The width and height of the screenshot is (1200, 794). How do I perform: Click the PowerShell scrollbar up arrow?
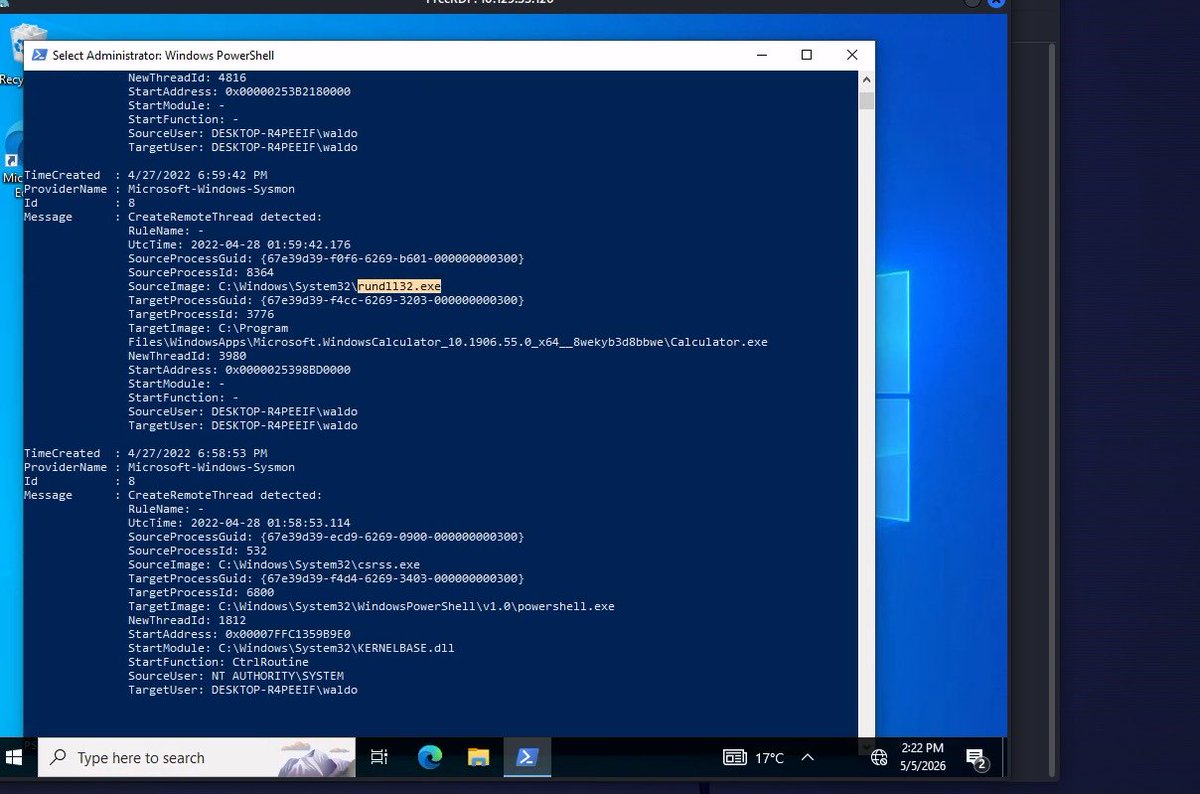[866, 79]
